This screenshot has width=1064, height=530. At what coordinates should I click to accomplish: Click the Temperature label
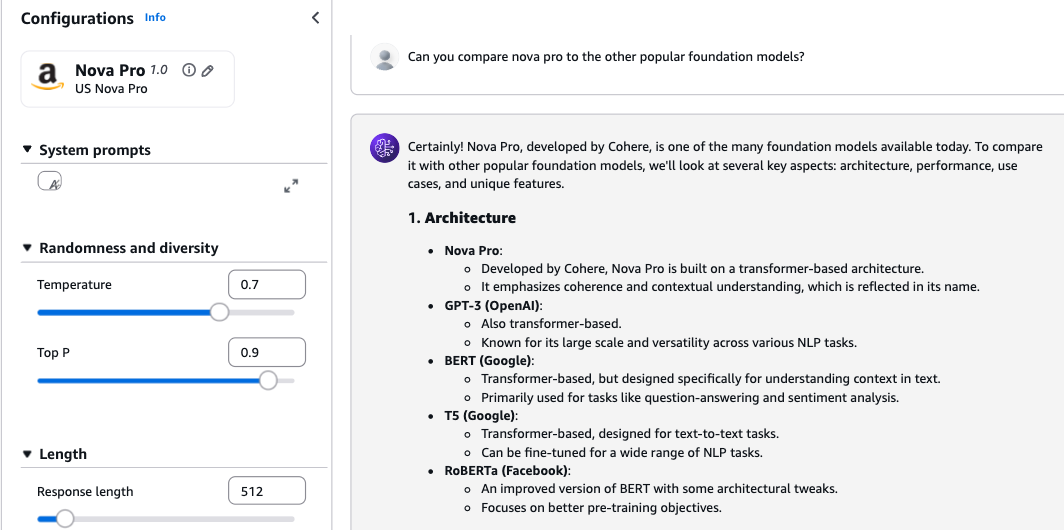tap(74, 284)
